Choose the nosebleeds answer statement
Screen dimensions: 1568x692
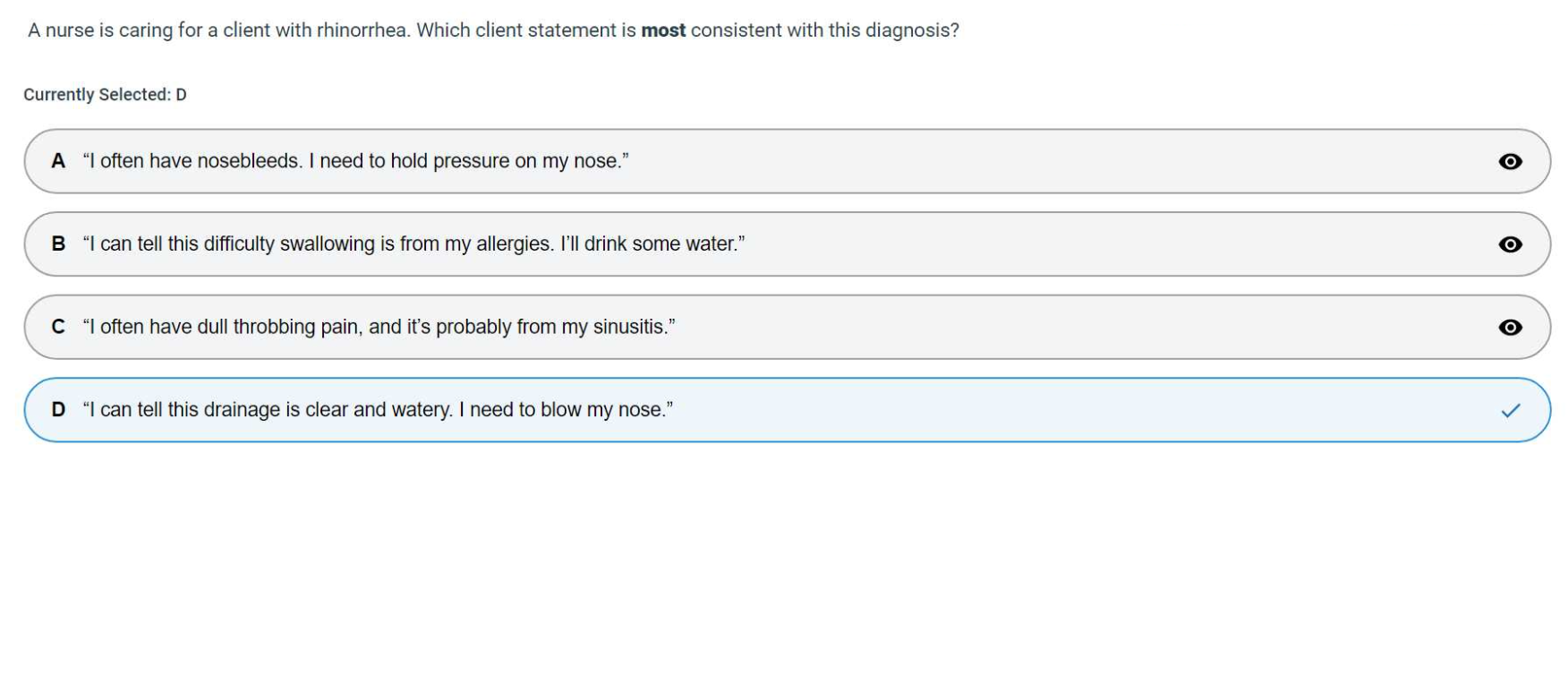click(355, 161)
